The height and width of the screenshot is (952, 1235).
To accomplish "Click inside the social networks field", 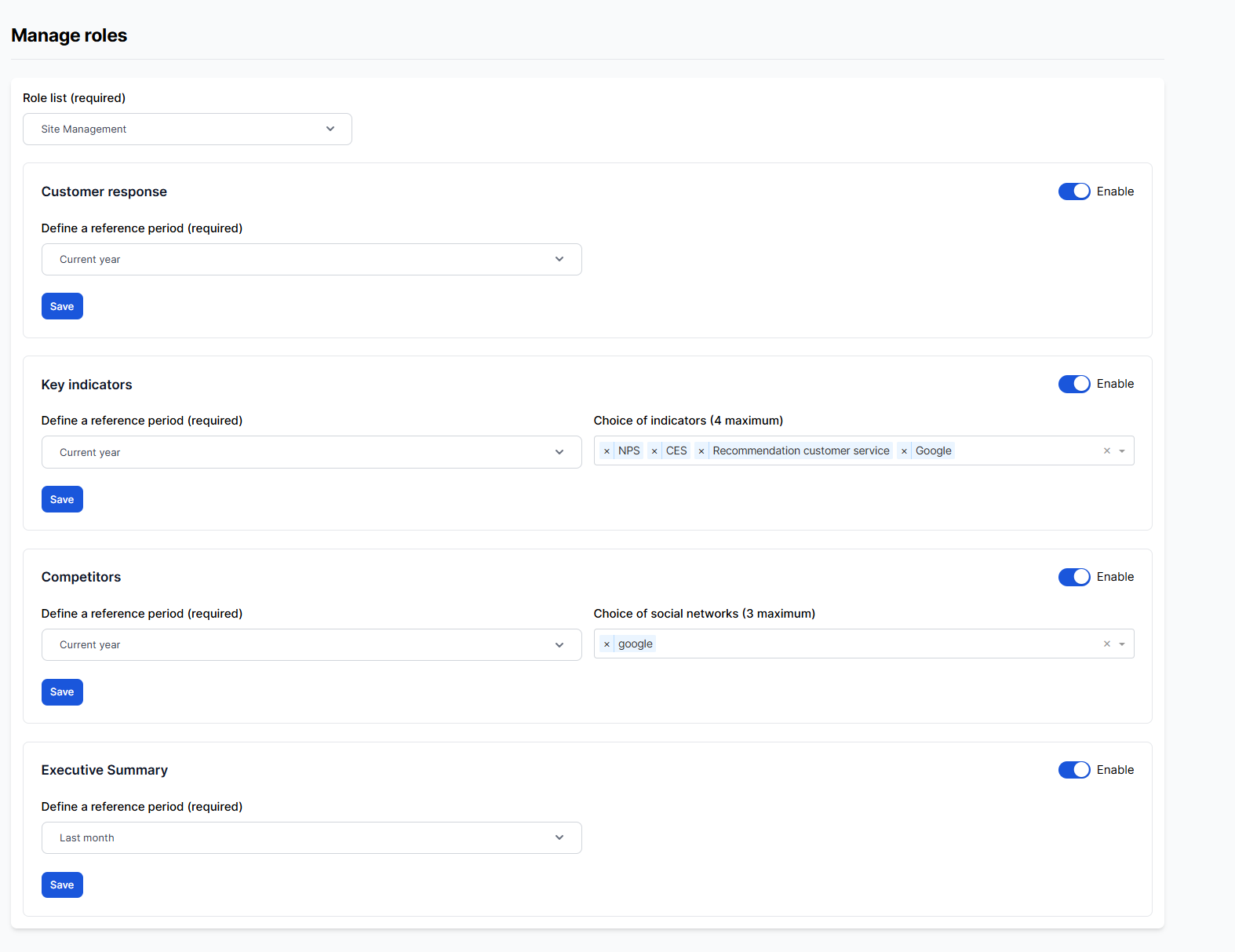I will coord(863,644).
